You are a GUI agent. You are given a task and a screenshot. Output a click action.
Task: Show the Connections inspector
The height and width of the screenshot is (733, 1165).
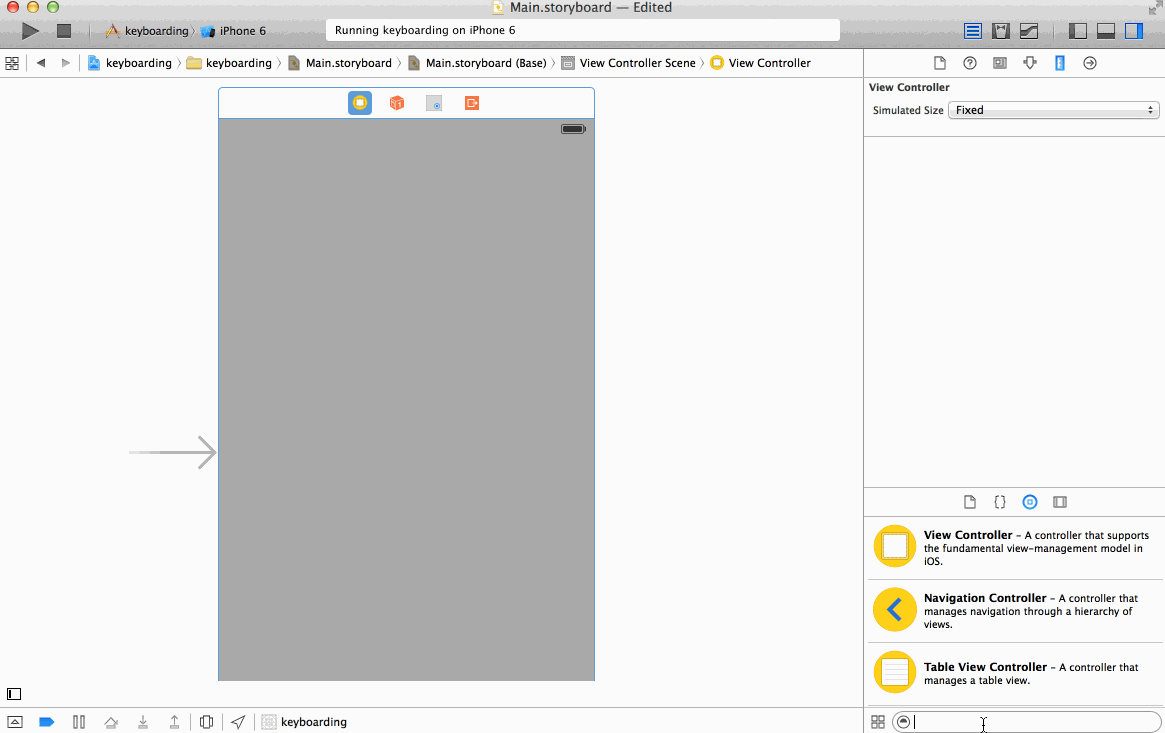point(1090,63)
